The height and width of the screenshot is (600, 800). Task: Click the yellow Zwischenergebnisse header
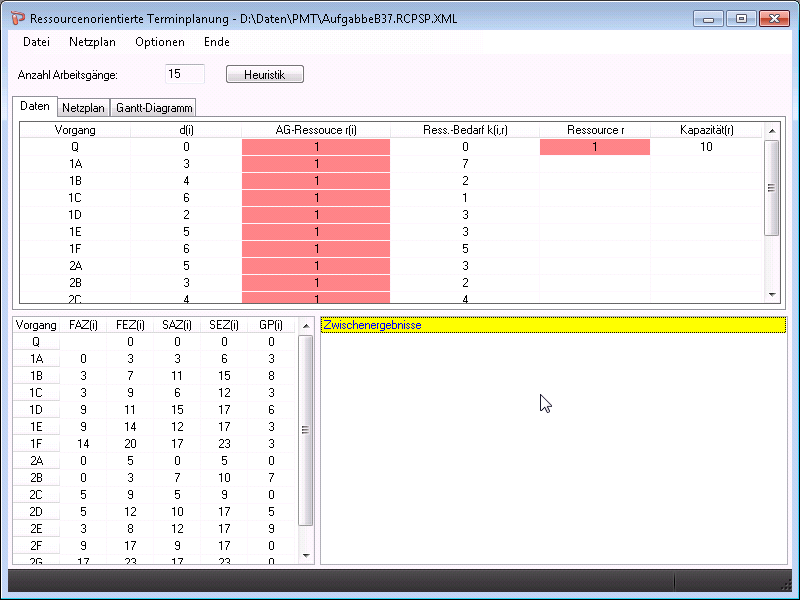tap(553, 325)
